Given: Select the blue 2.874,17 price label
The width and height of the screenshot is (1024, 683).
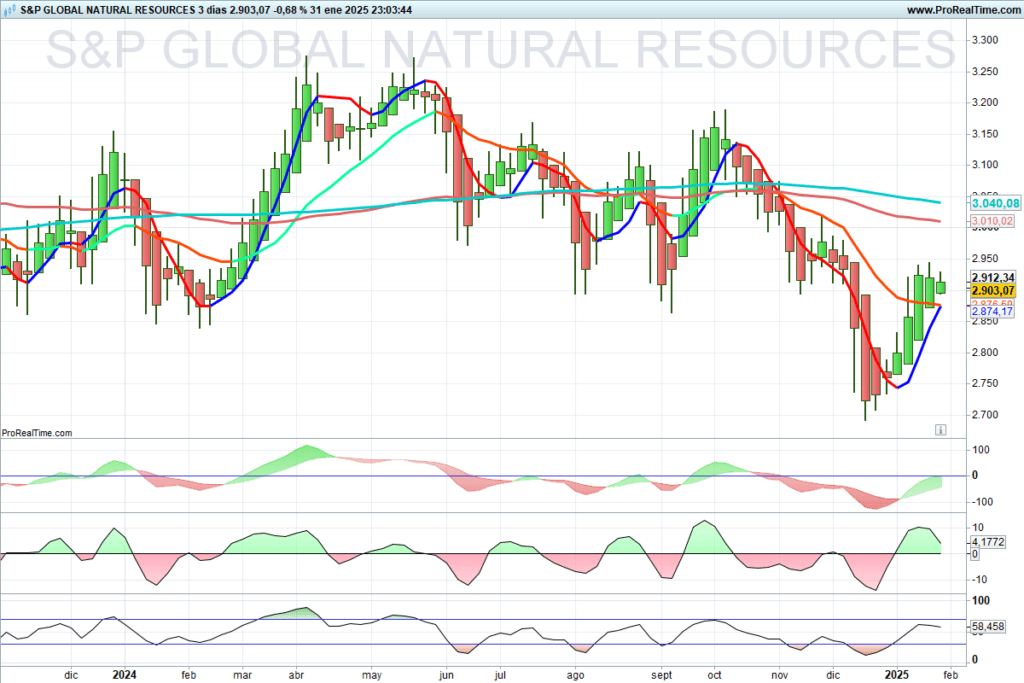Looking at the screenshot, I should coord(992,312).
